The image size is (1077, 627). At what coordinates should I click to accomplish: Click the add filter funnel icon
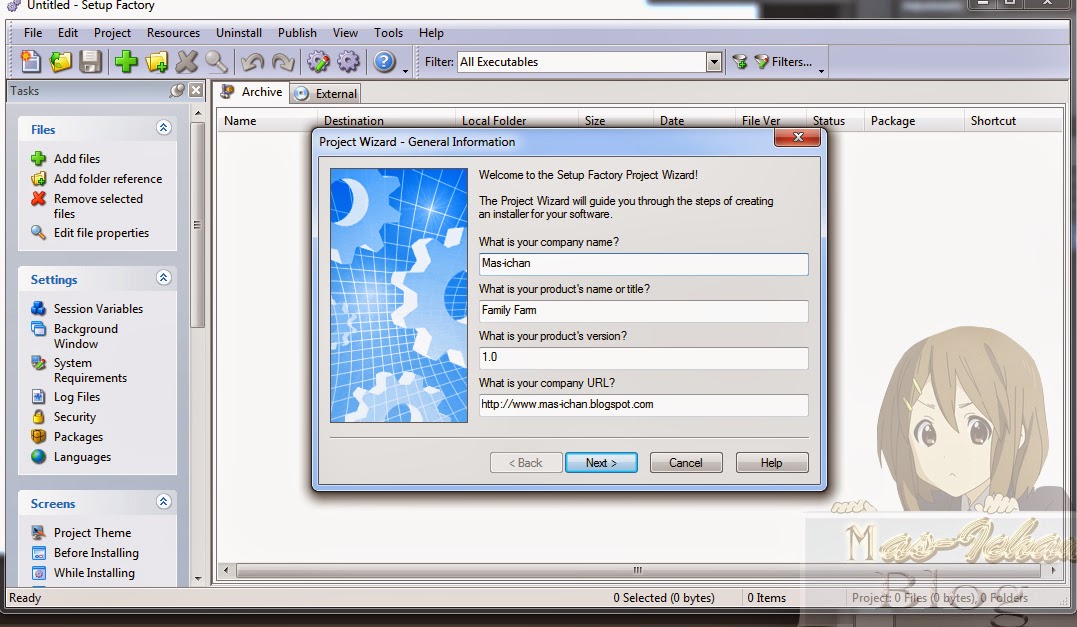(x=740, y=62)
